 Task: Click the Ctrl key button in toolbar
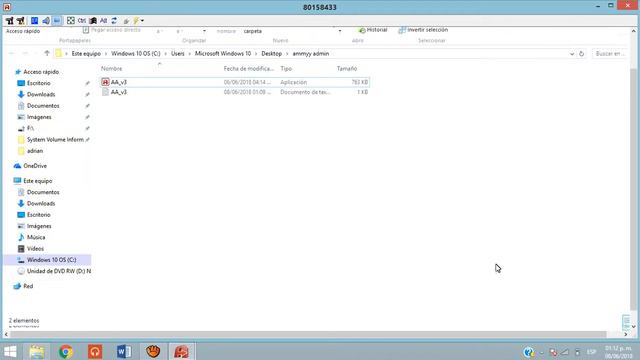coord(82,20)
